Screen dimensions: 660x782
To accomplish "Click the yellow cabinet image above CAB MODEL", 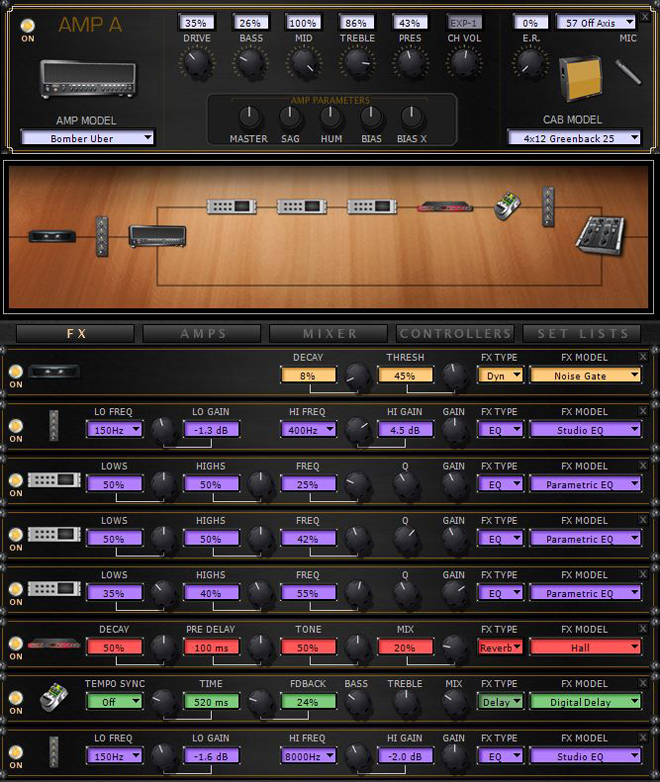I will pos(580,79).
